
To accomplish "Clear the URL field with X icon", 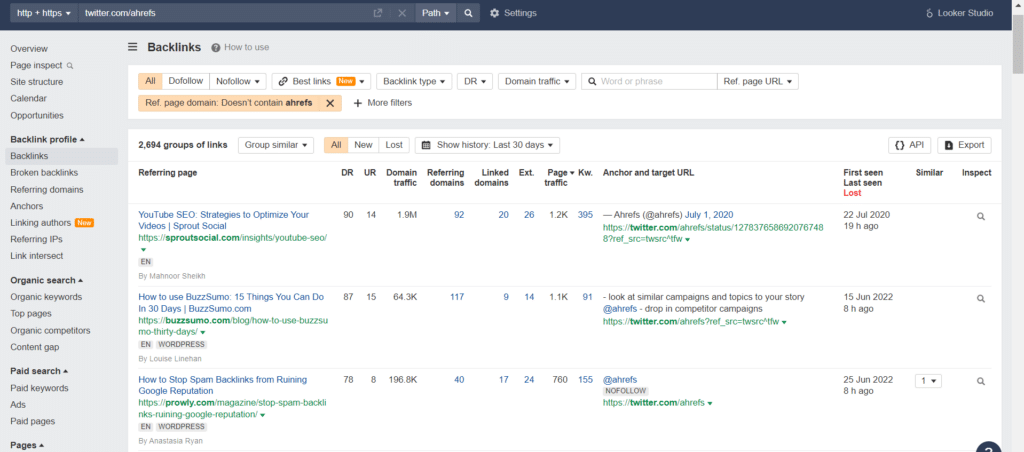I will tap(402, 13).
